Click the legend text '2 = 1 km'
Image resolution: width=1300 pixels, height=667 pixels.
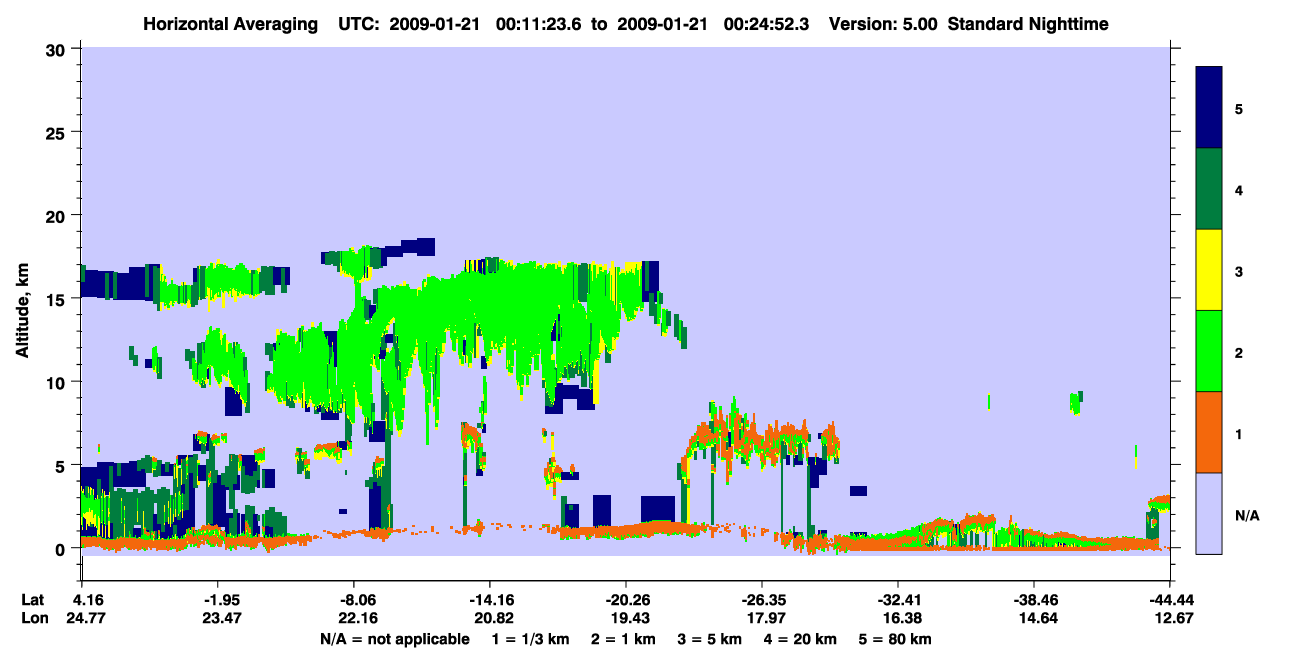pos(626,639)
